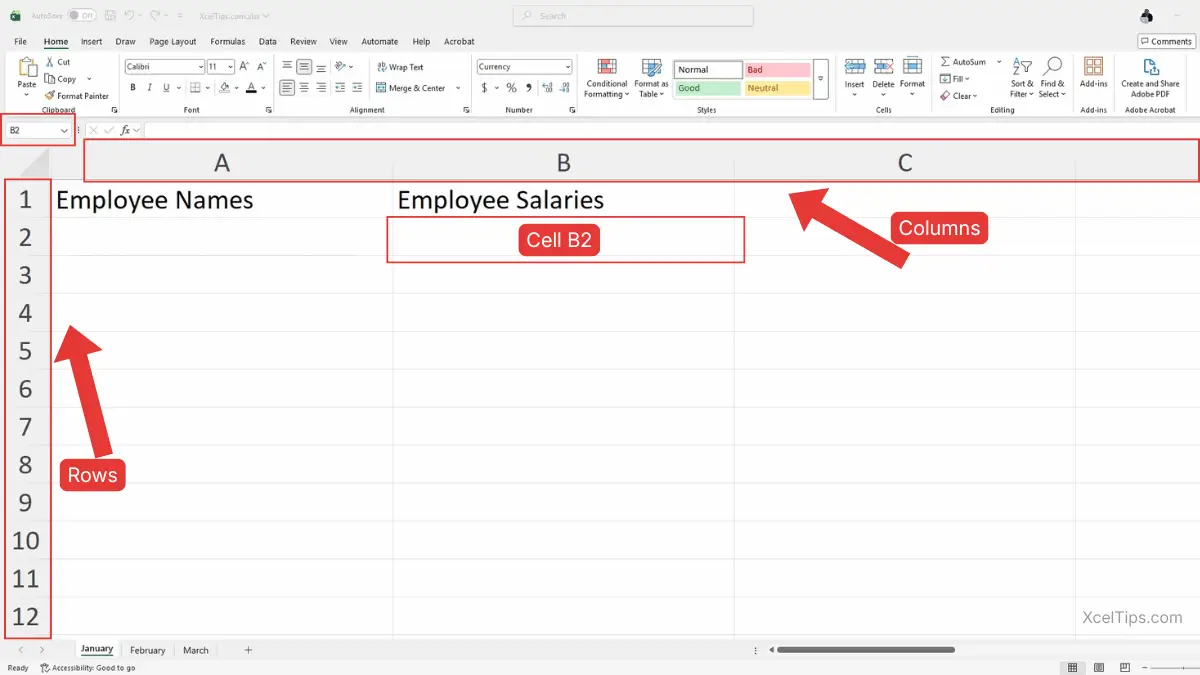Screen dimensions: 1200x675
Task: Click the Sort & Filter icon
Action: point(1021,67)
